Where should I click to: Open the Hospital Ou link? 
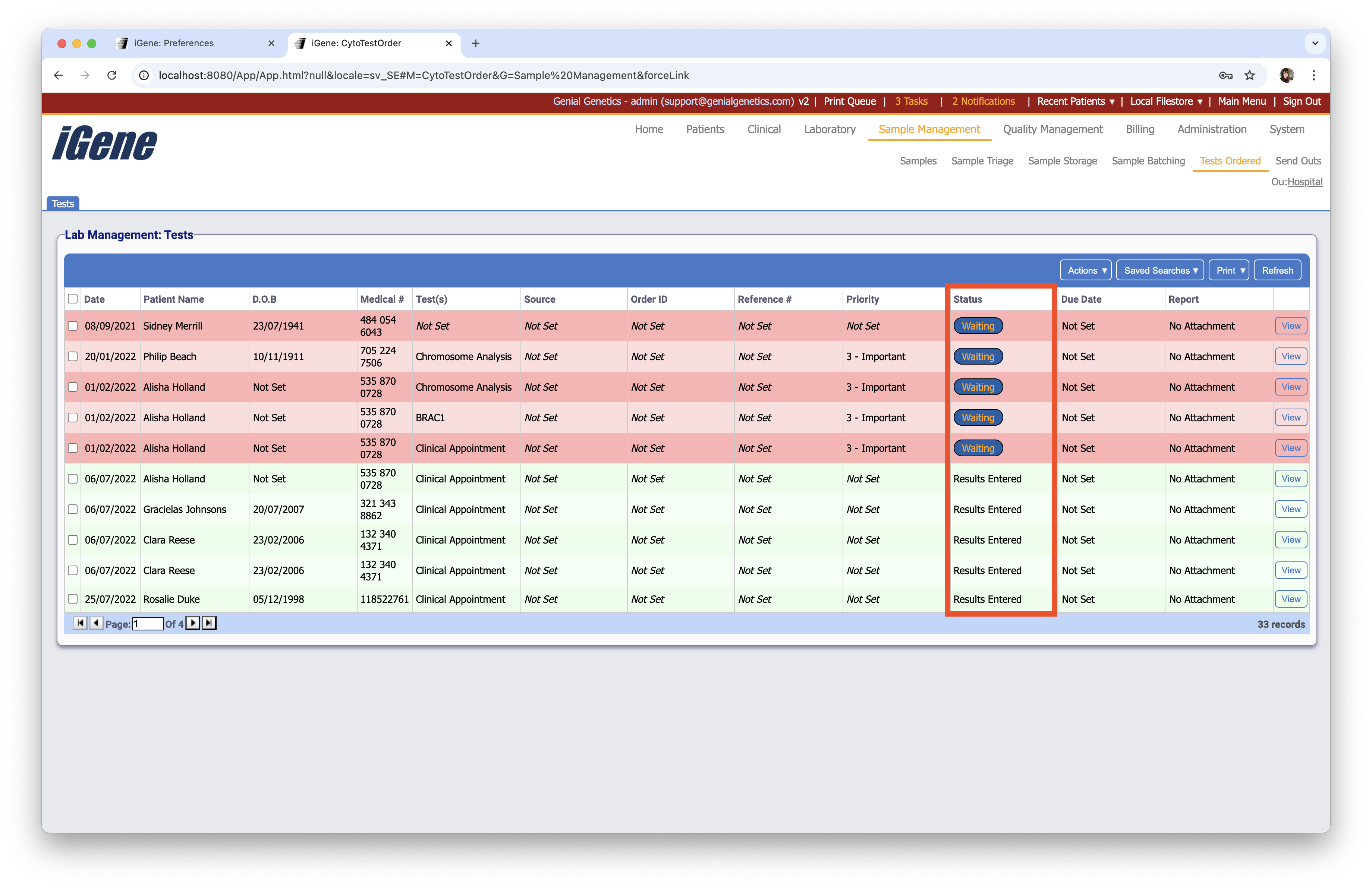pyautogui.click(x=1305, y=182)
